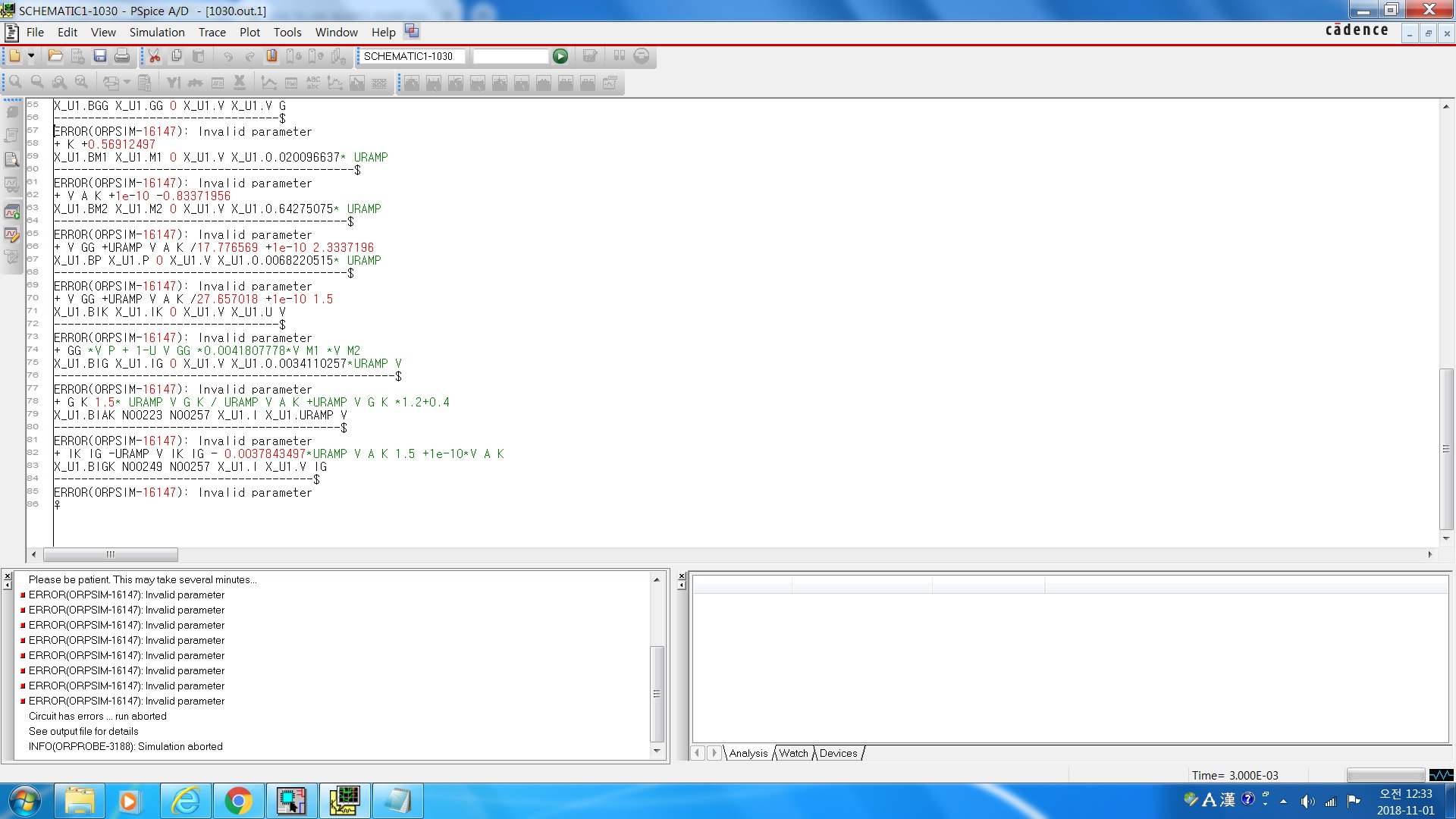1456x819 pixels.
Task: Click the 'See output file for details' line
Action: pyautogui.click(x=83, y=731)
